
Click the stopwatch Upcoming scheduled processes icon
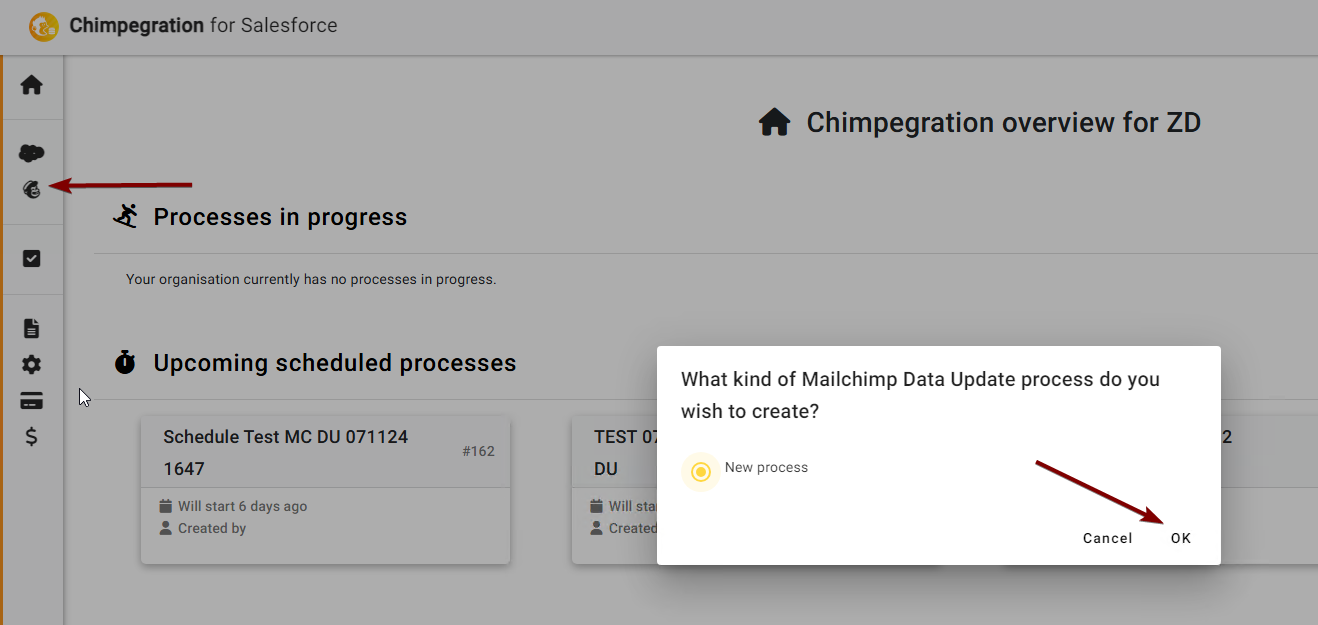[125, 362]
